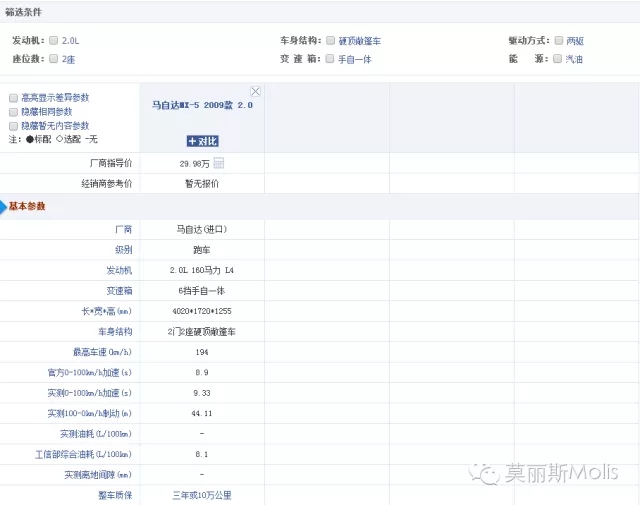Viewport: 640px width, 505px height.
Task: Select the 暂无报价 dealer price cell
Action: (x=202, y=184)
